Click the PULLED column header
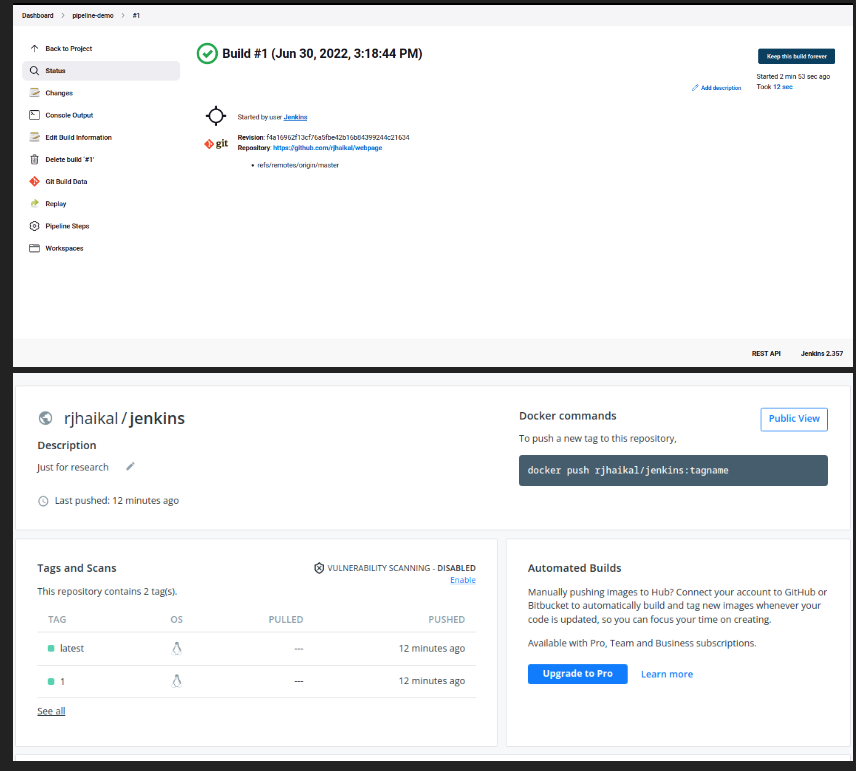 286,620
